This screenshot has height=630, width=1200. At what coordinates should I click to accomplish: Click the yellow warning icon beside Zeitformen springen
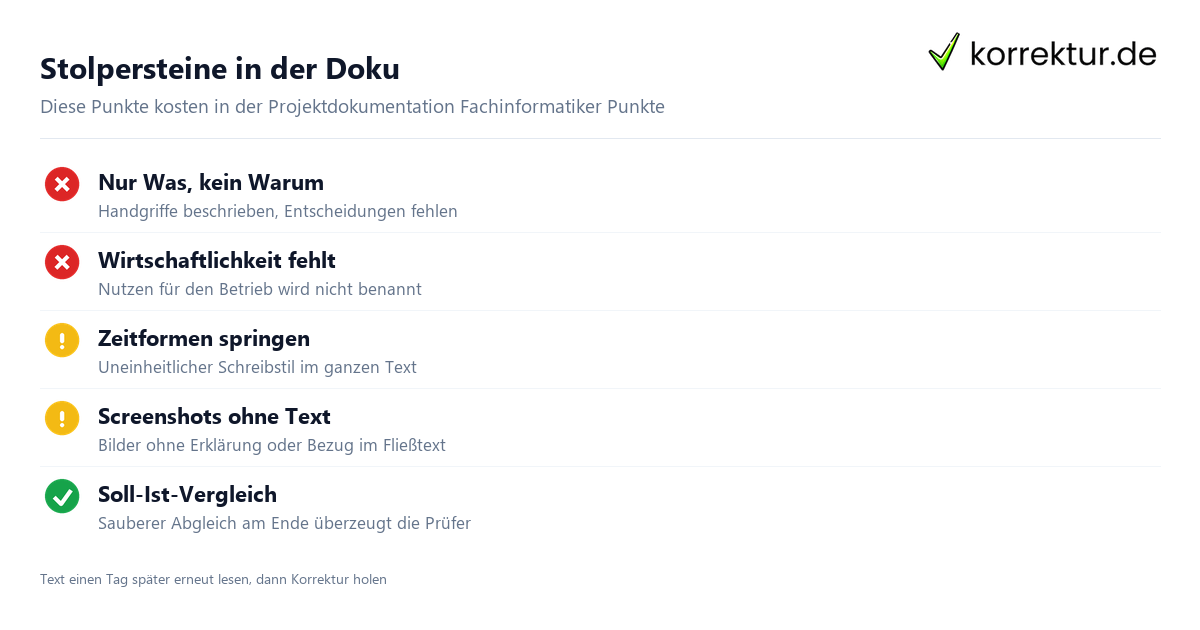[62, 340]
